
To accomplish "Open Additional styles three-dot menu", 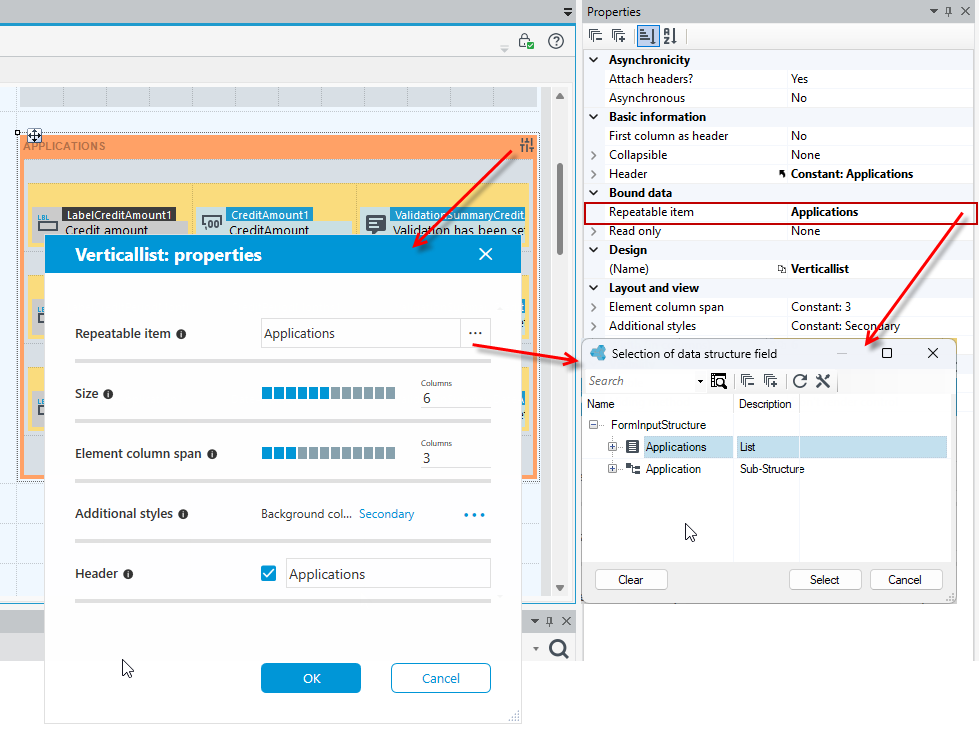I will tap(475, 514).
